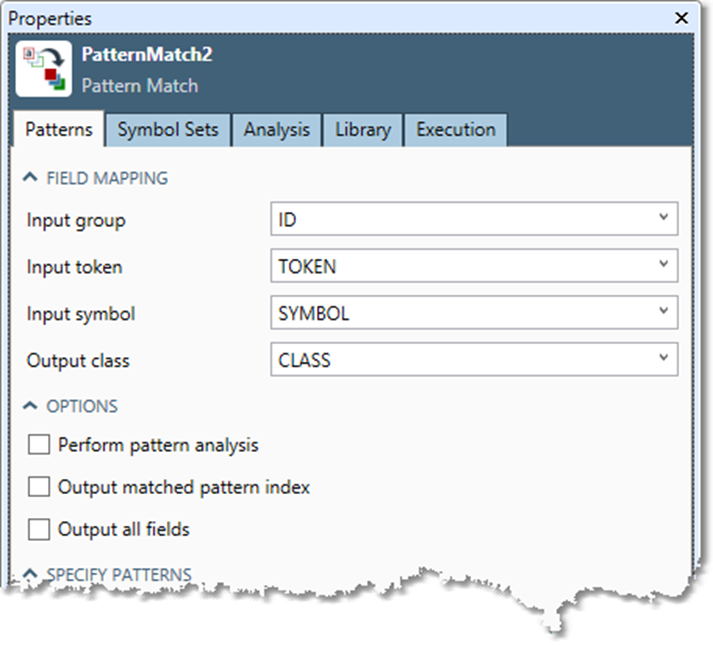The height and width of the screenshot is (645, 713).
Task: Click the PatternMatch2 node name
Action: (x=146, y=55)
